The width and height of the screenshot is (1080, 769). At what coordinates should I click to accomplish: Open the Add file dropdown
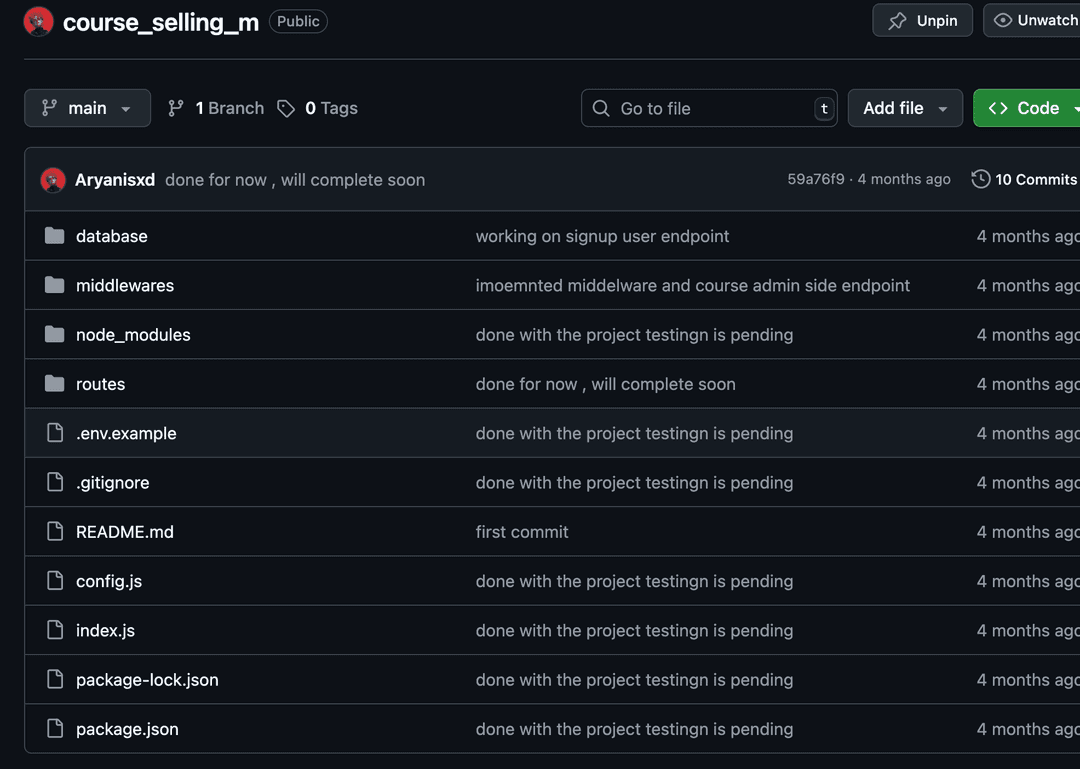(x=905, y=107)
